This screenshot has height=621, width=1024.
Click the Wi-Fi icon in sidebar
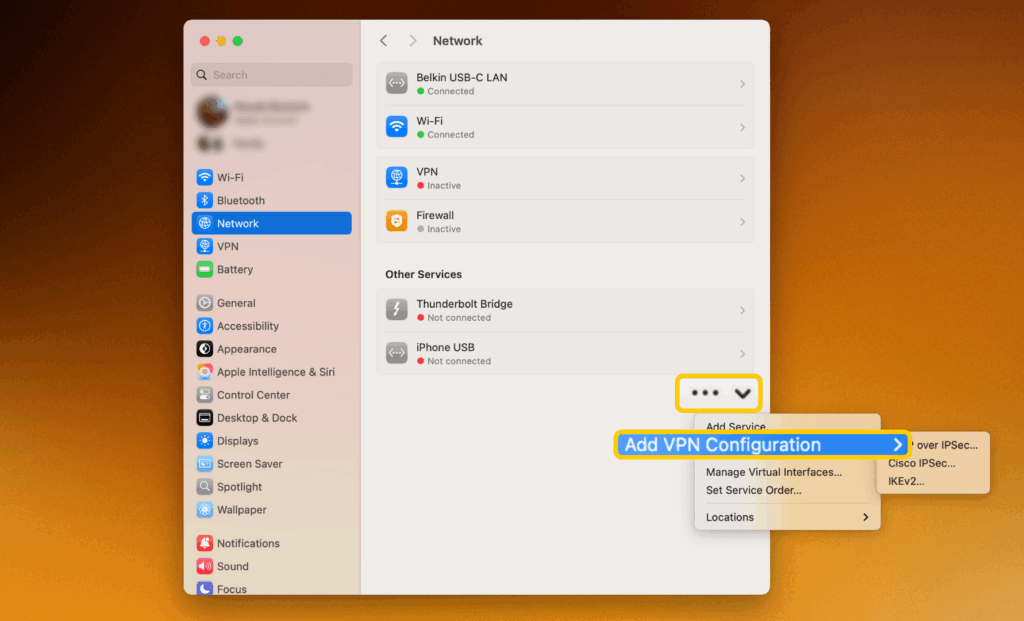pos(204,177)
